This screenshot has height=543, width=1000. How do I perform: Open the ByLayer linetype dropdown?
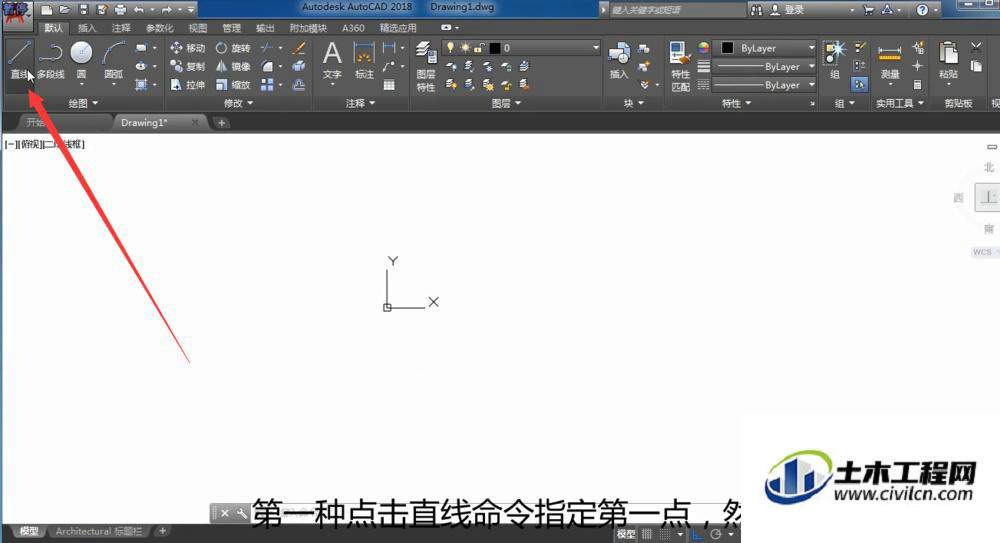point(811,85)
